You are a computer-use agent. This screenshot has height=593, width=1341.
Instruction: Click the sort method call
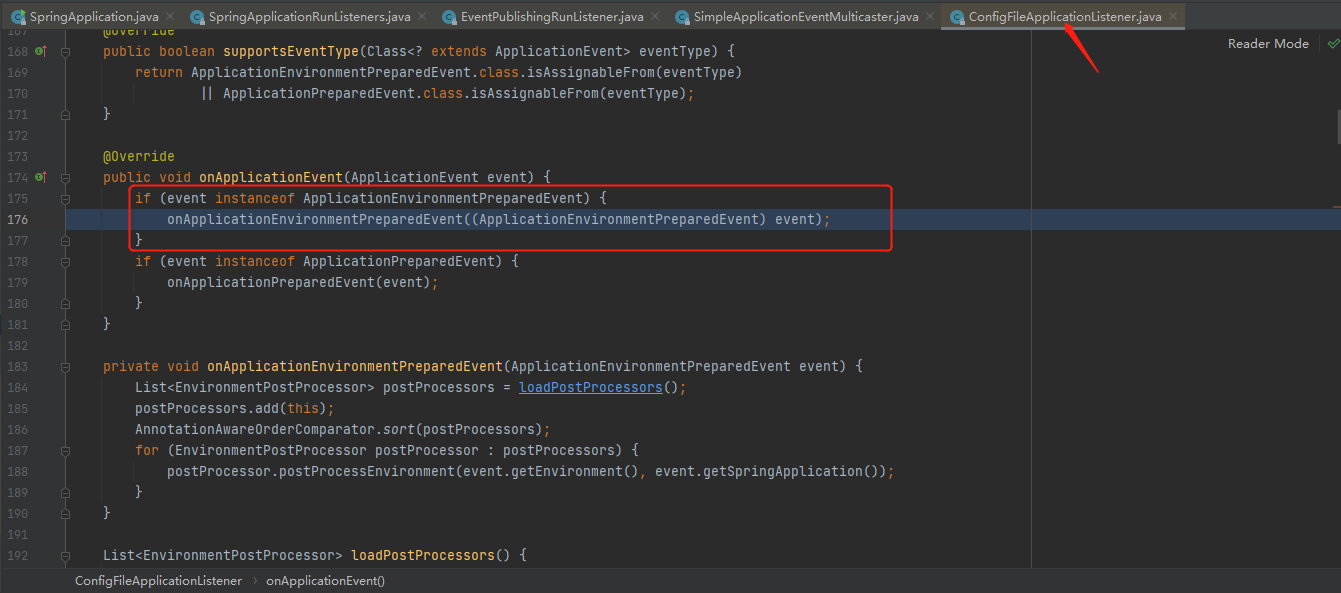pos(399,429)
